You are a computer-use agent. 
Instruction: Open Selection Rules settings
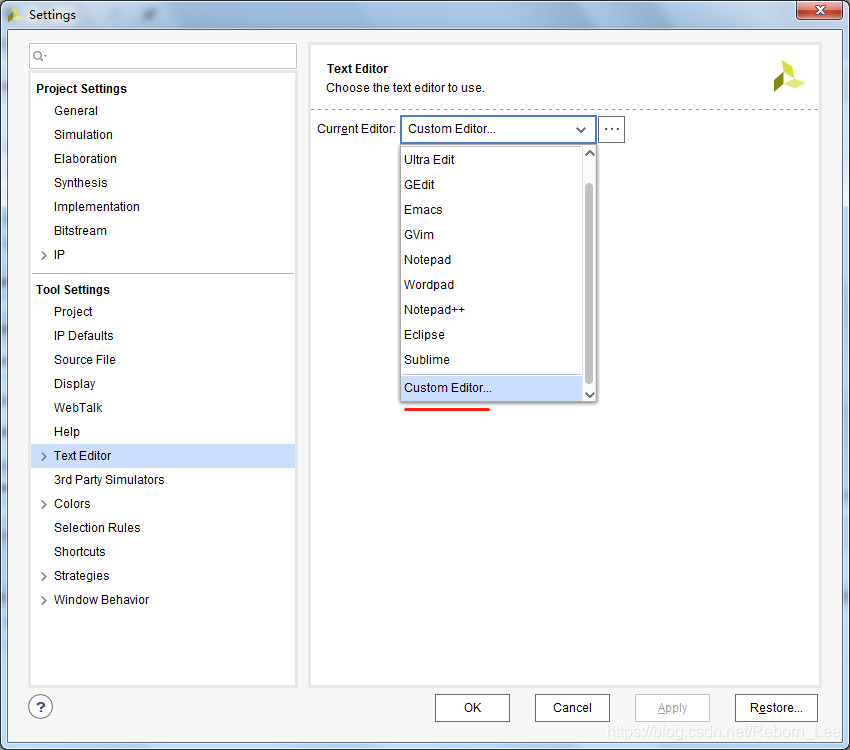click(x=97, y=528)
